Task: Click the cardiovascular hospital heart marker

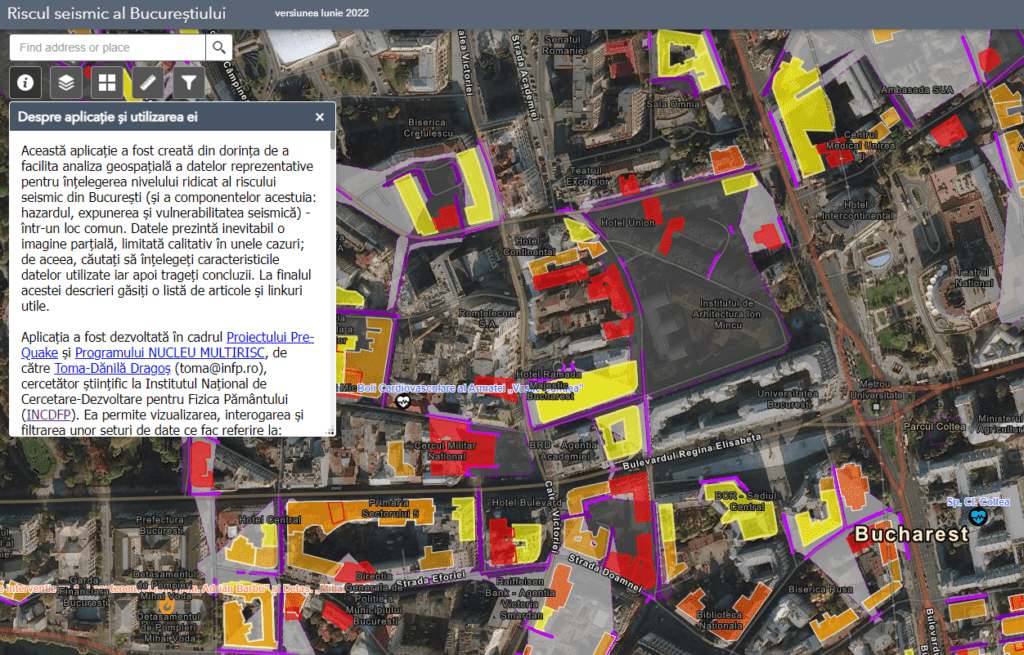Action: [x=405, y=400]
